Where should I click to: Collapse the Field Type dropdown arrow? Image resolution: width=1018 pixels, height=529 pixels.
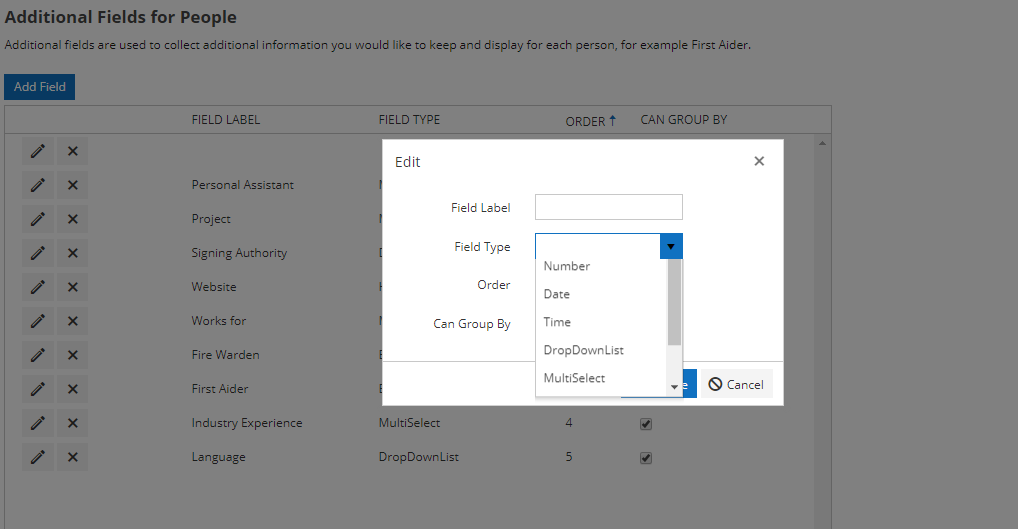pos(672,247)
